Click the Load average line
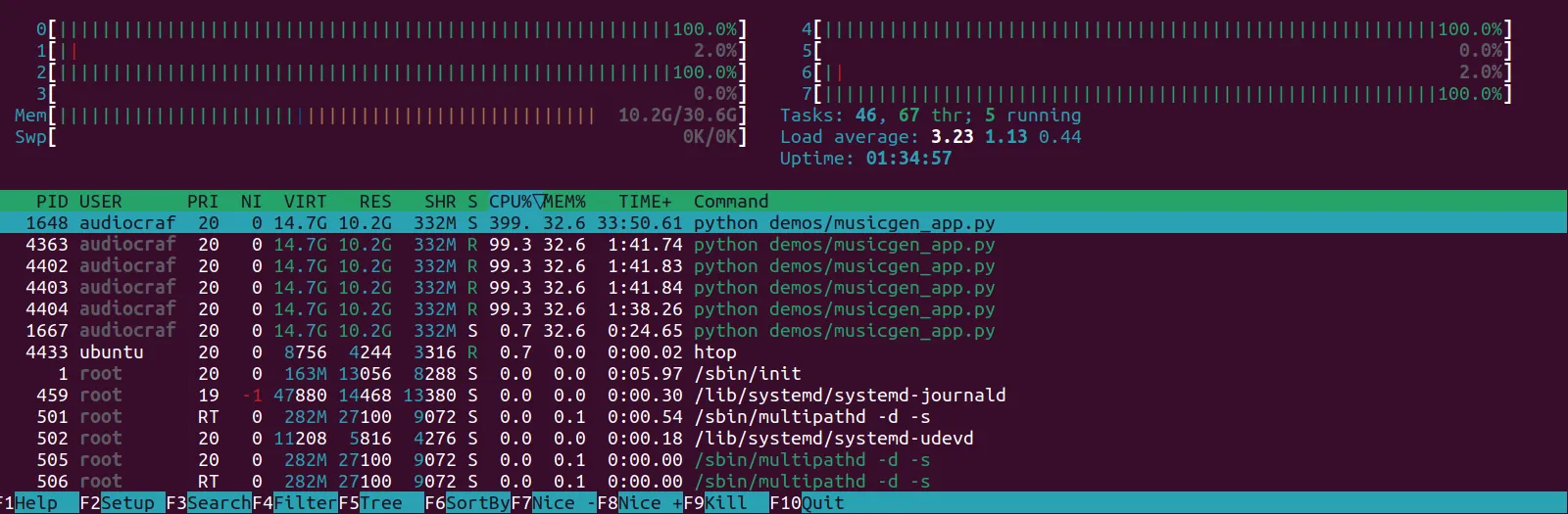 931,137
